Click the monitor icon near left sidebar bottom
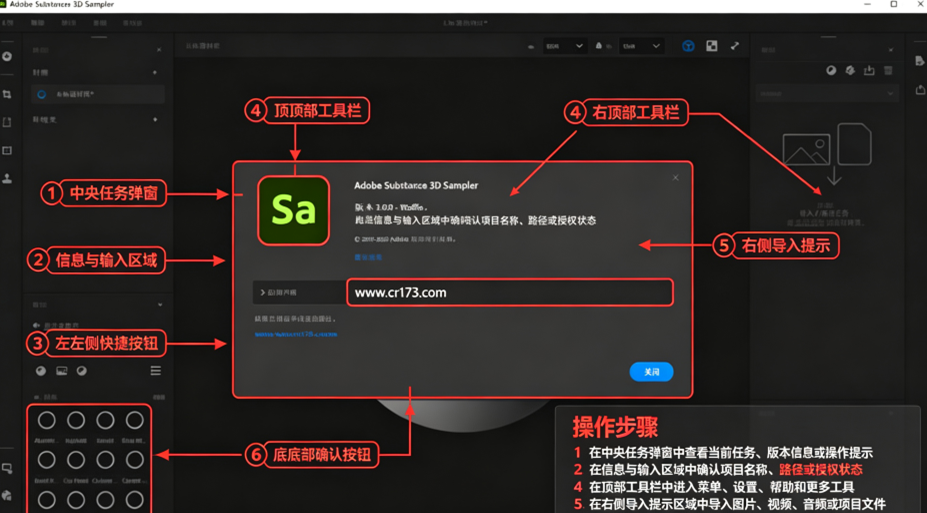927x513 pixels. 7,469
